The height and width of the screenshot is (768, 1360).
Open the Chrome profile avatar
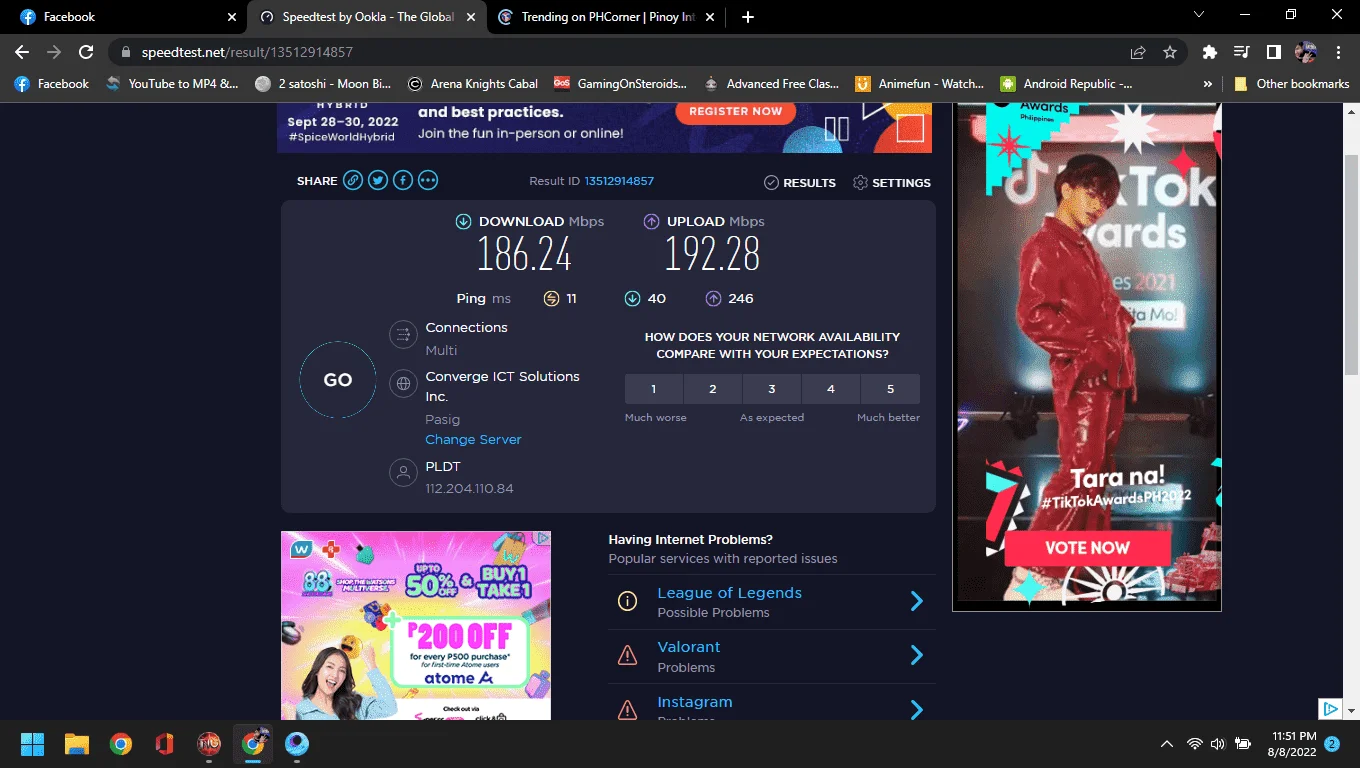click(x=1305, y=52)
